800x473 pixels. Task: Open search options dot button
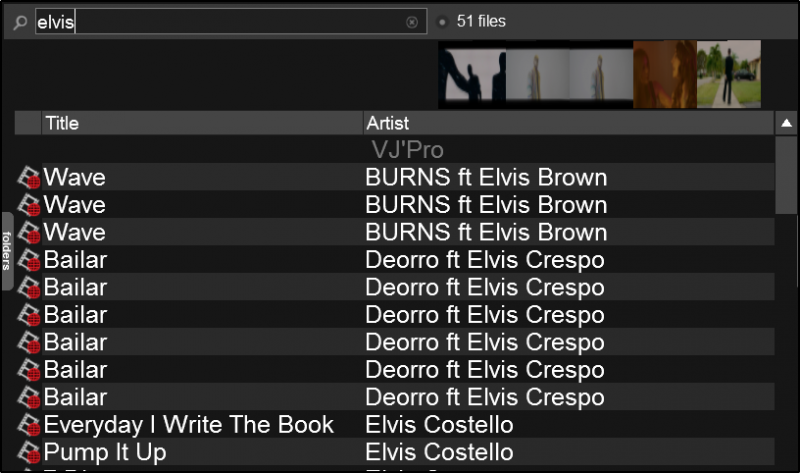point(442,22)
